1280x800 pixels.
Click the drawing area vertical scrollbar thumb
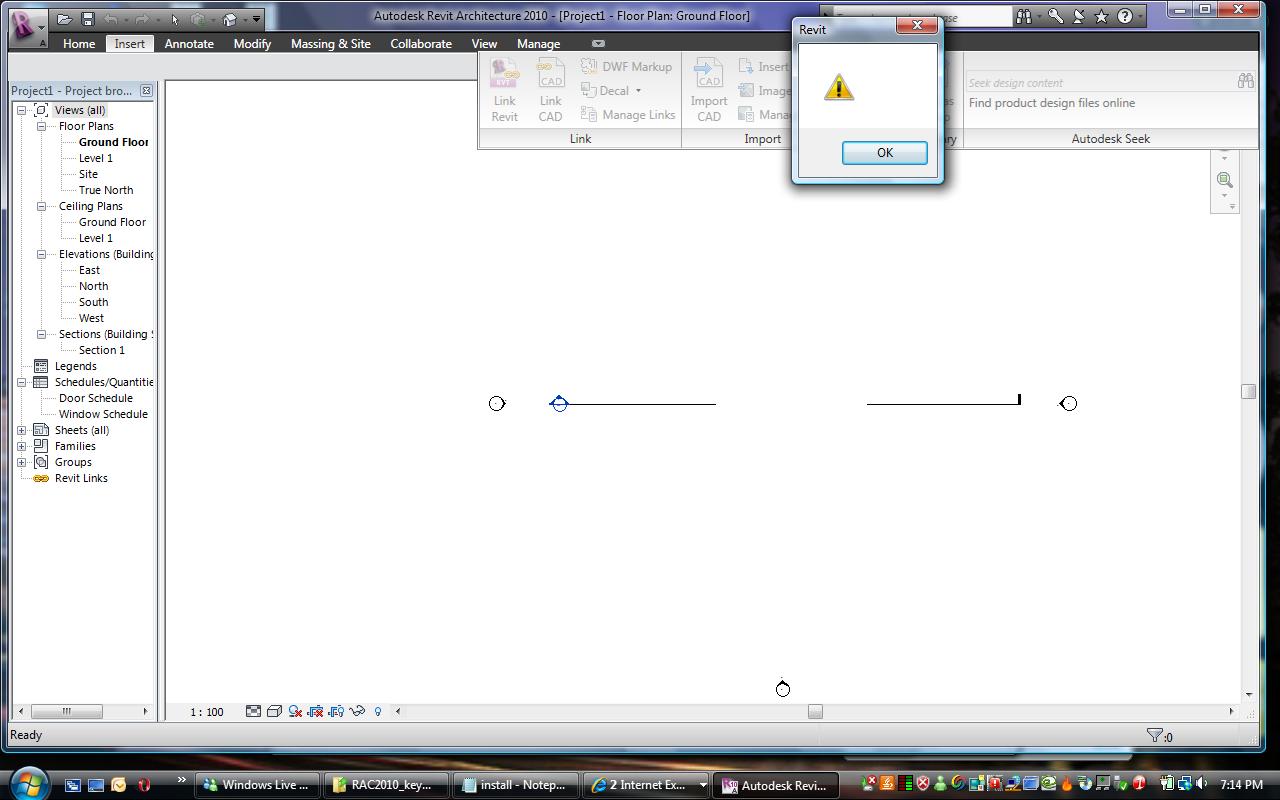pyautogui.click(x=1248, y=391)
